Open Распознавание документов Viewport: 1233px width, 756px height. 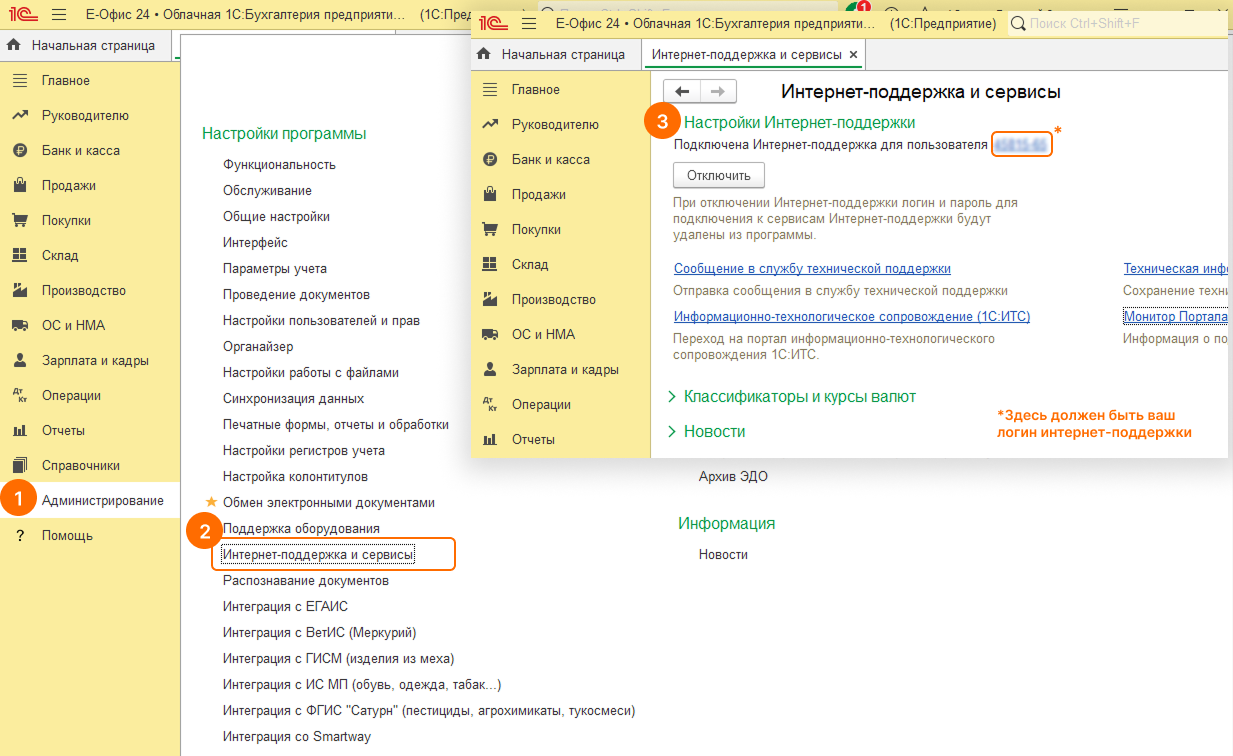click(306, 581)
